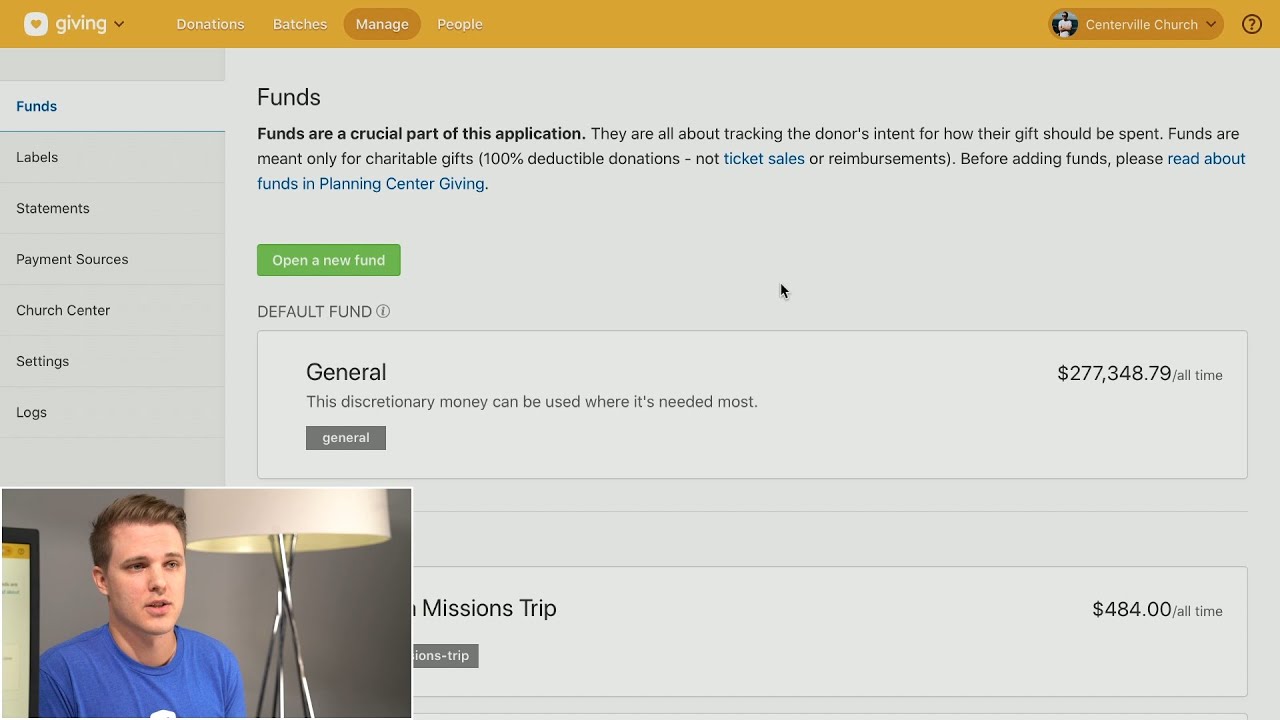Go to Settings in the sidebar
This screenshot has width=1280, height=720.
pyautogui.click(x=43, y=361)
